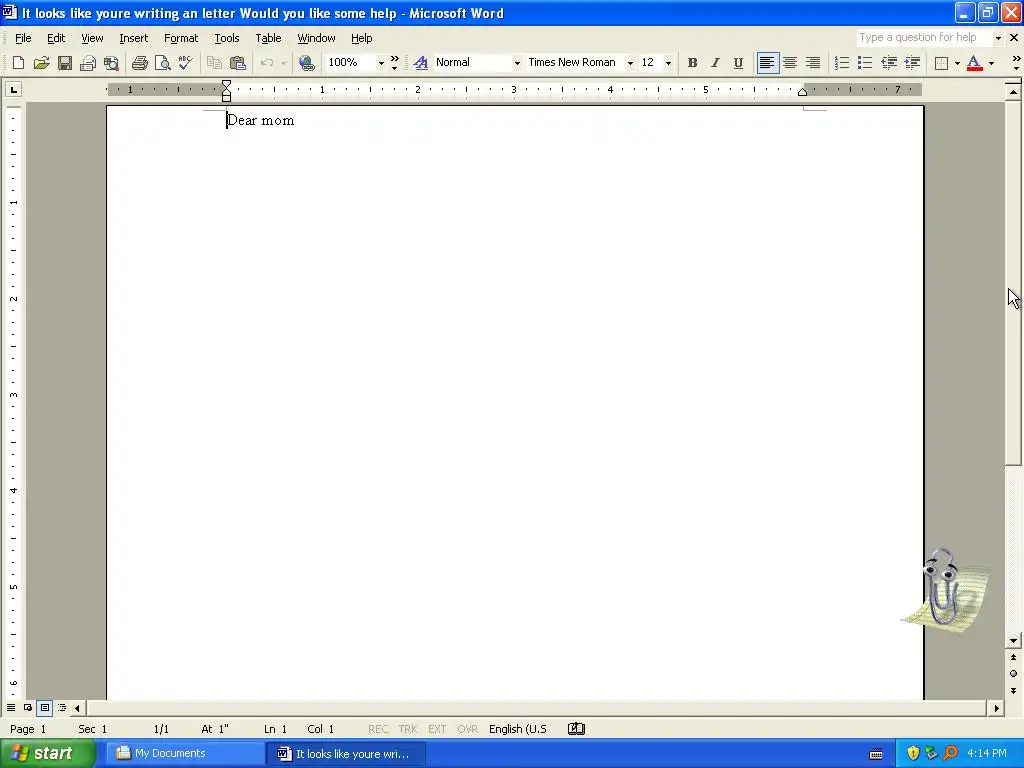The width and height of the screenshot is (1024, 768).
Task: Toggle OVR overtype mode in status bar
Action: coord(468,729)
